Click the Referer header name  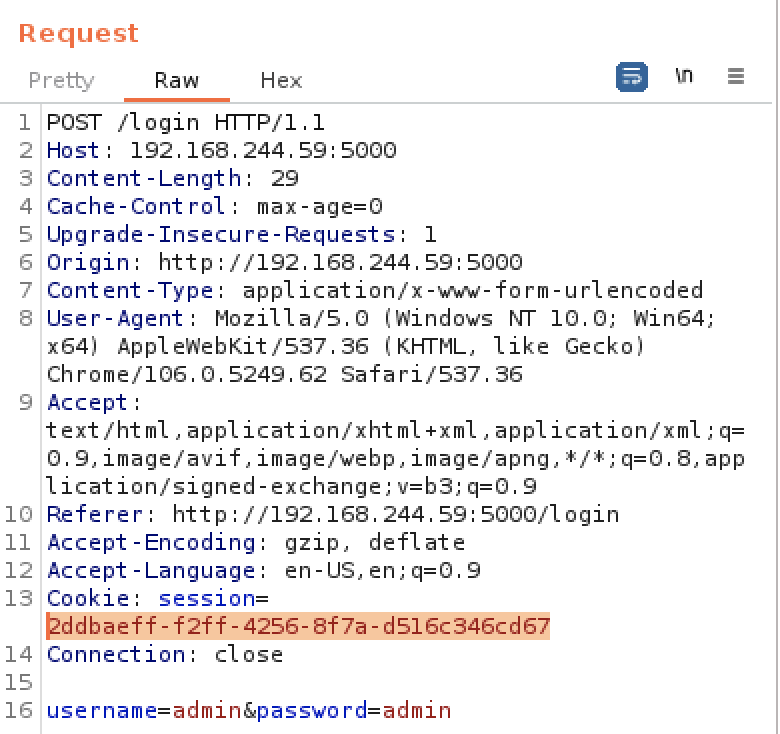click(x=95, y=514)
